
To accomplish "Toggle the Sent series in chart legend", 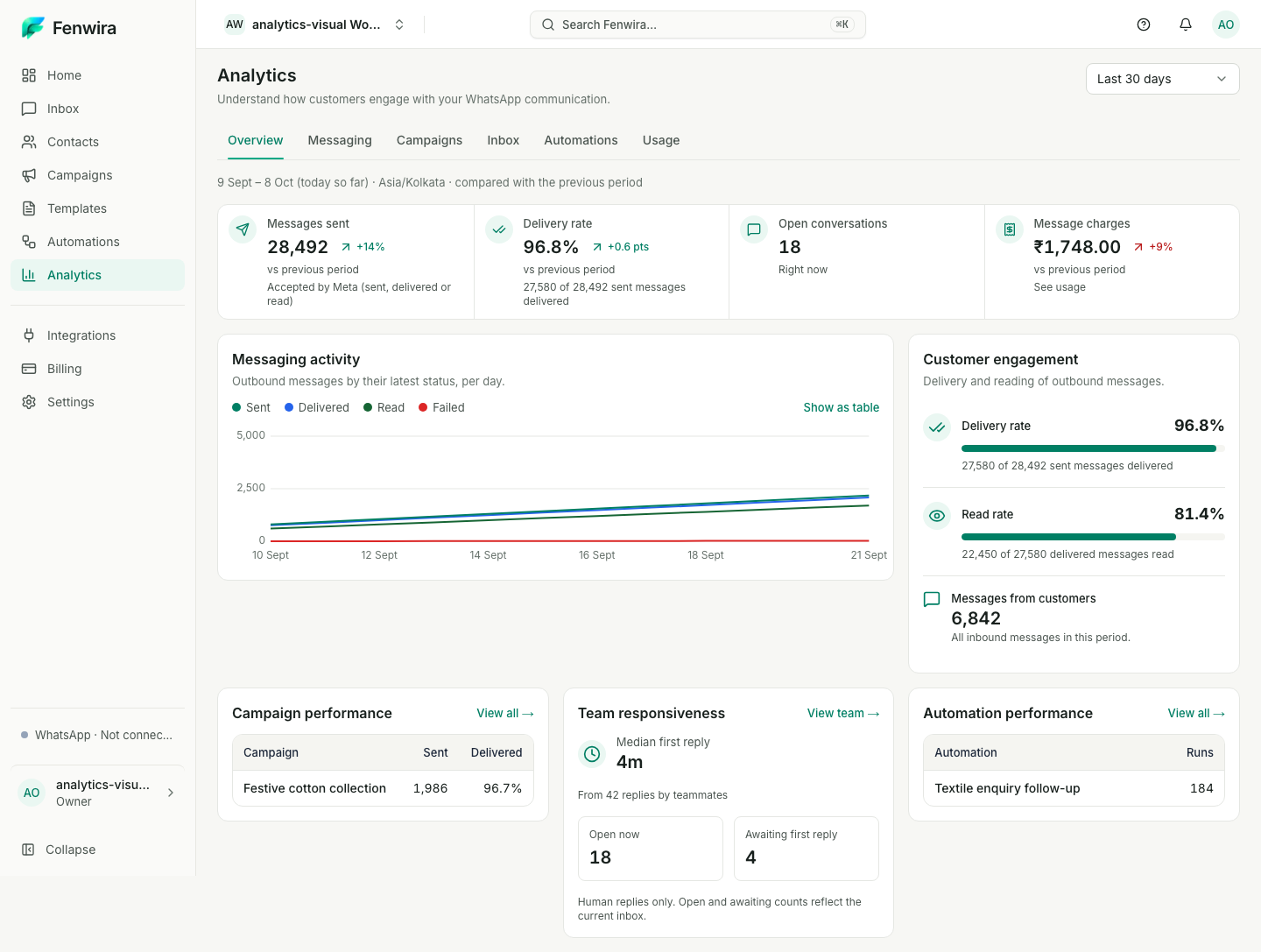I will click(251, 407).
